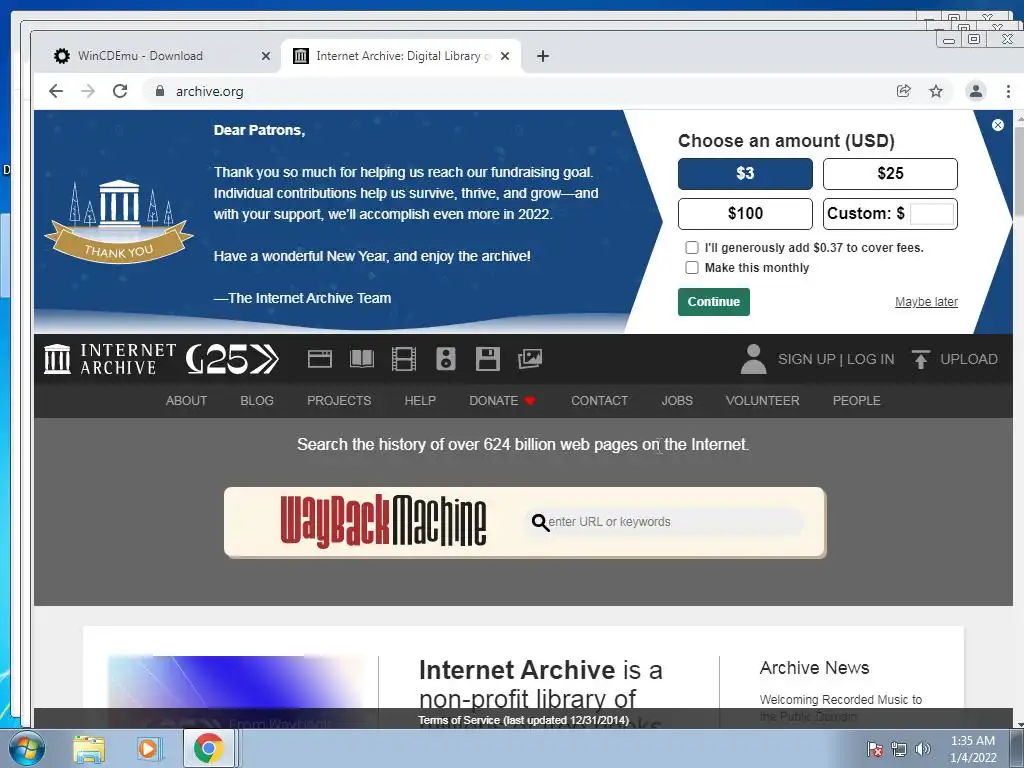Viewport: 1024px width, 768px height.
Task: Click the Custom amount input field
Action: pos(932,214)
